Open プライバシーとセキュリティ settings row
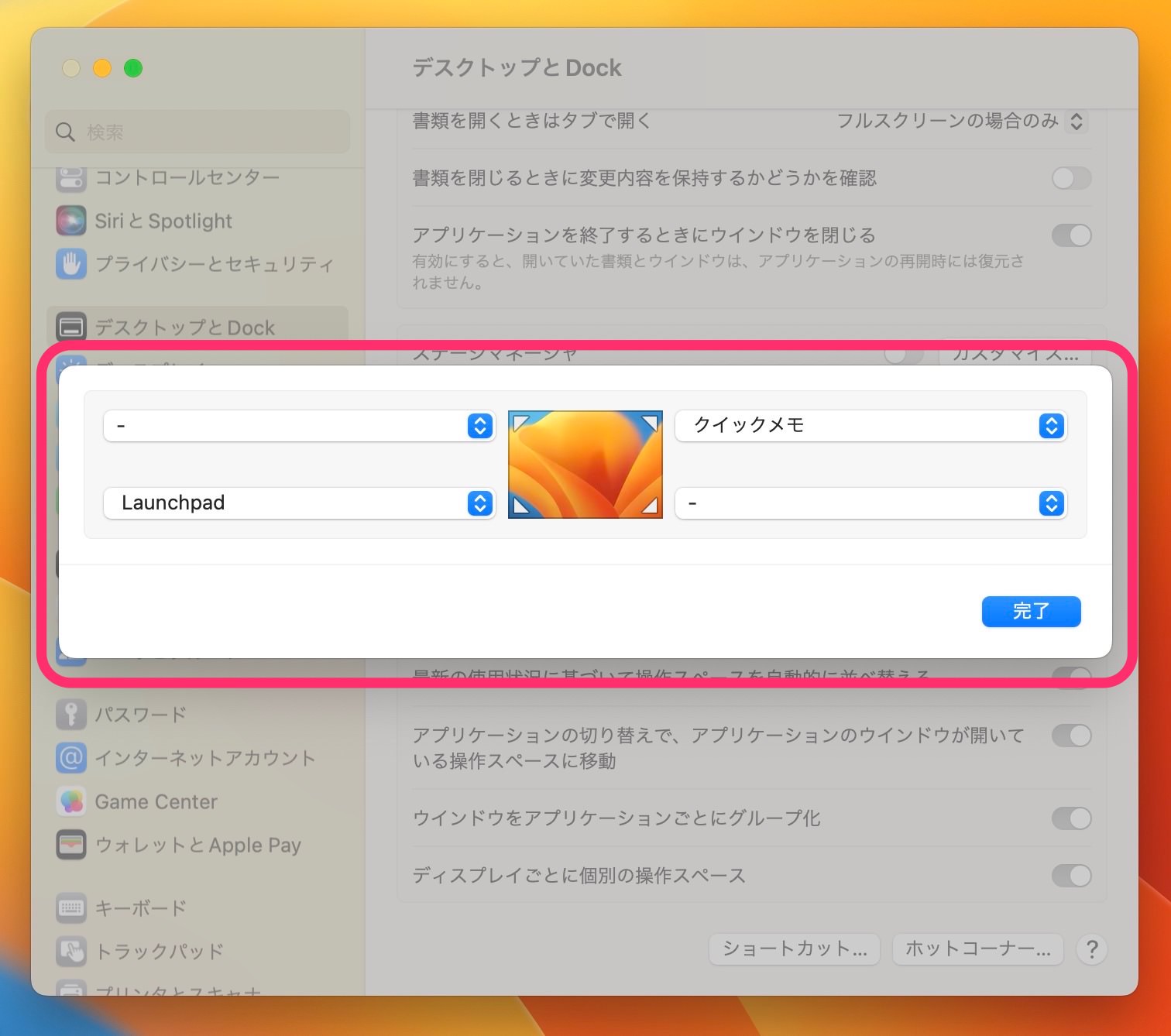This screenshot has width=1171, height=1036. [197, 265]
